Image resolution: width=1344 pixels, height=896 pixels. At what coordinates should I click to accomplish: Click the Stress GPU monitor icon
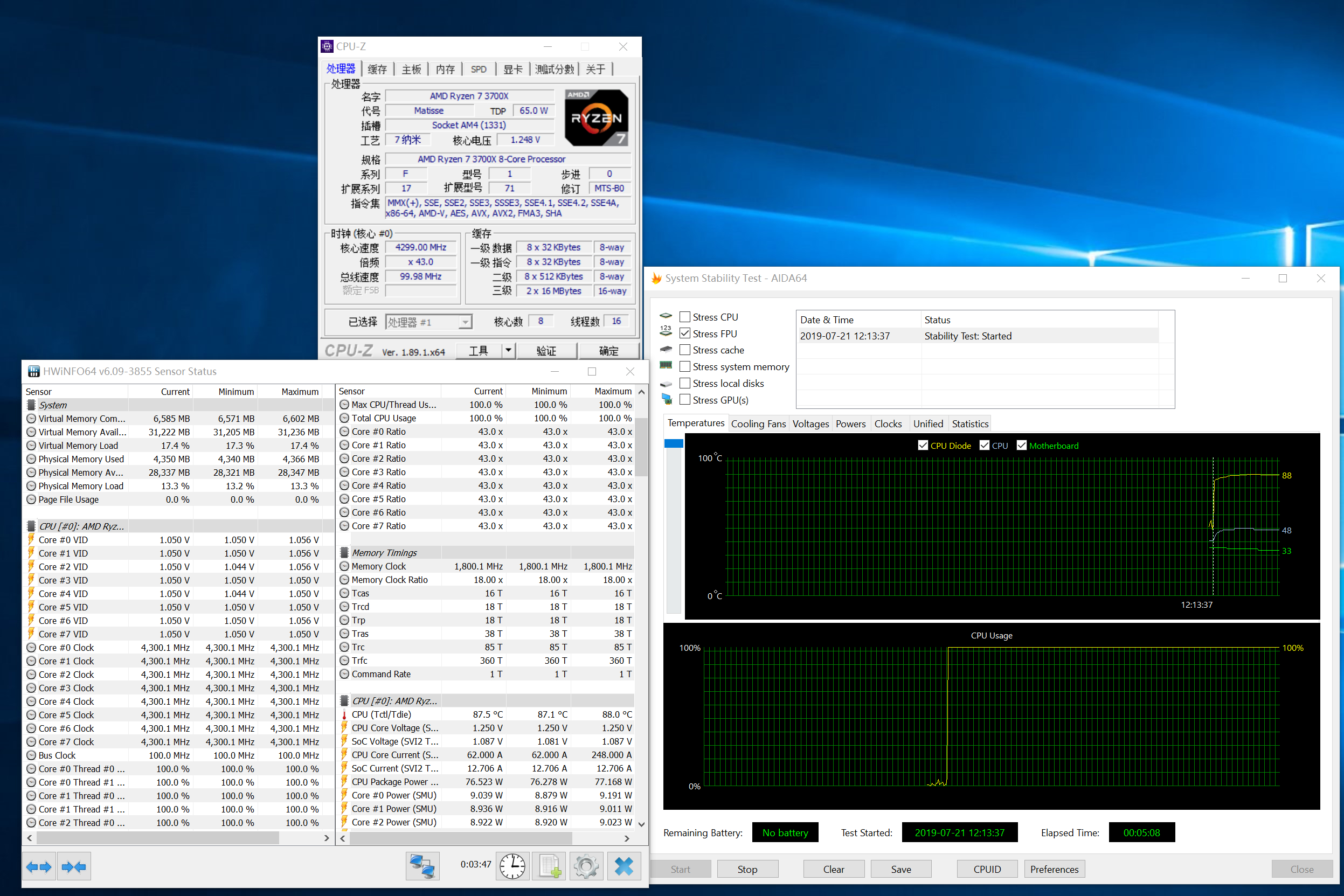tap(666, 399)
